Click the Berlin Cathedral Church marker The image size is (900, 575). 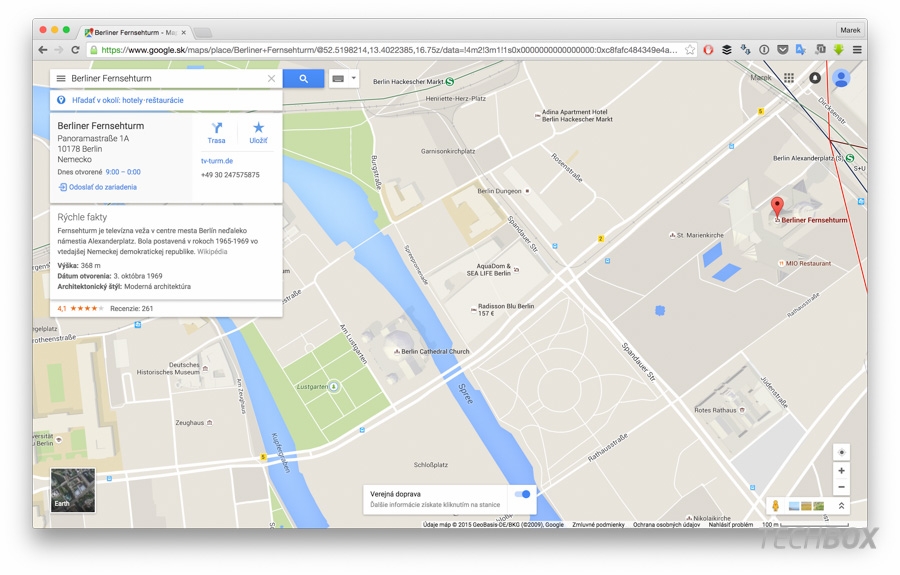point(396,351)
